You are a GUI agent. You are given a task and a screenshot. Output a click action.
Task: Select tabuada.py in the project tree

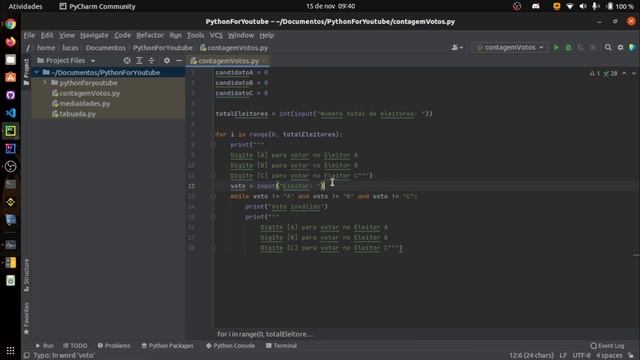[x=77, y=114]
